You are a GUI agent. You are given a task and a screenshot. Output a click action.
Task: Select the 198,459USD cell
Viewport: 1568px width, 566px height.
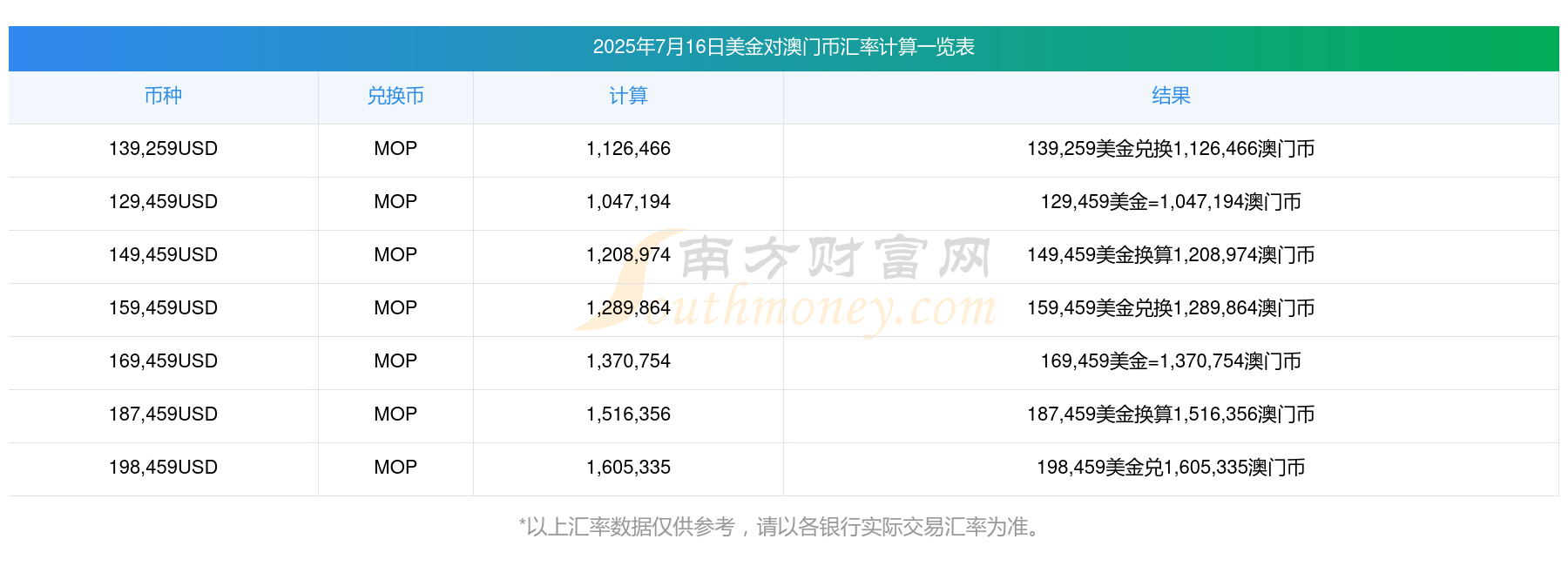coord(163,468)
